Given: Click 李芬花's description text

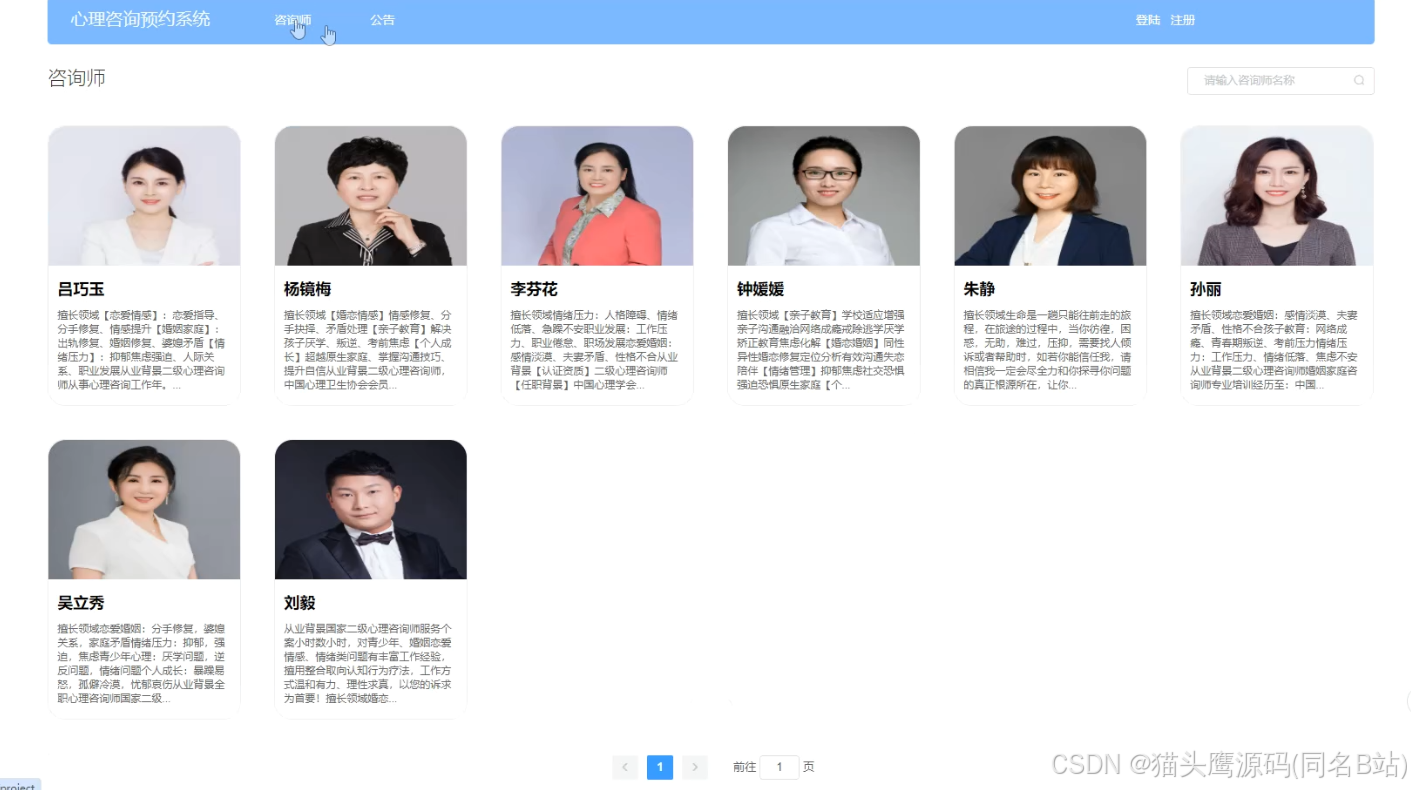Looking at the screenshot, I should tap(595, 350).
